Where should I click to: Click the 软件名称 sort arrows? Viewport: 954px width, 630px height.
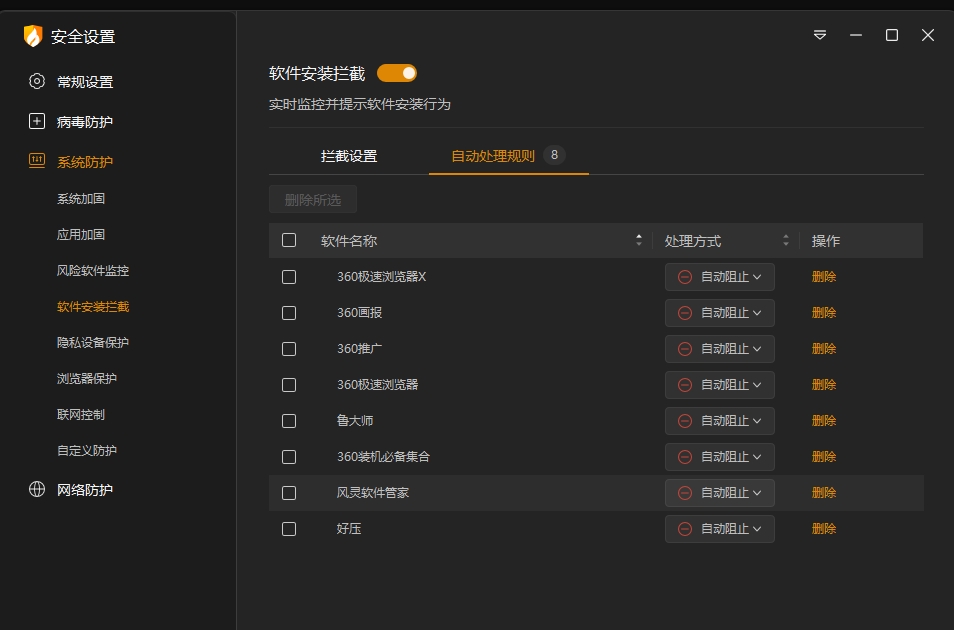[638, 240]
